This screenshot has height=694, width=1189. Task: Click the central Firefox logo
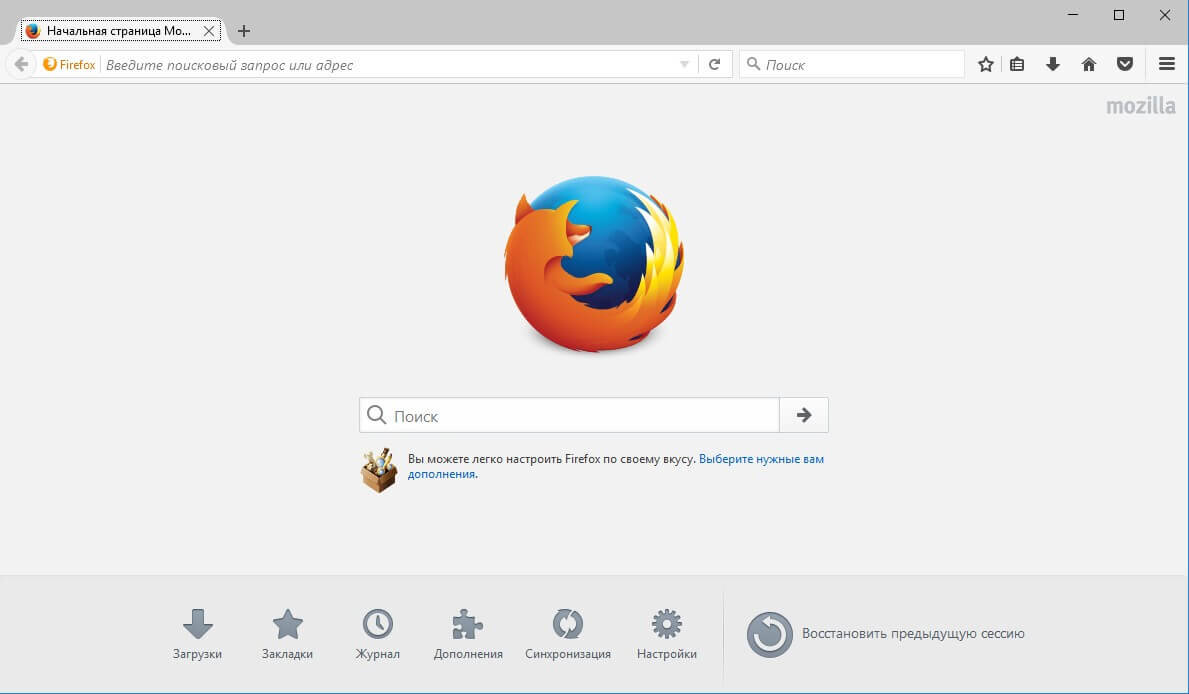(x=594, y=264)
